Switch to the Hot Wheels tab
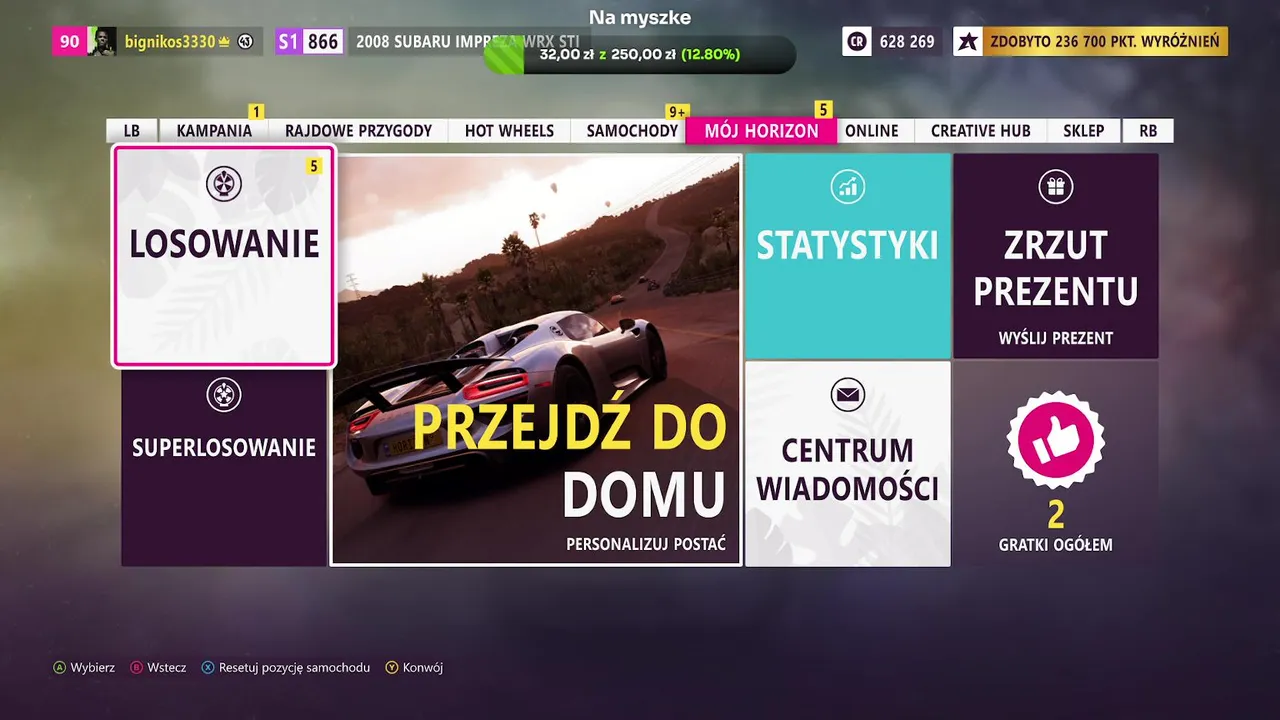Image resolution: width=1280 pixels, height=720 pixels. point(509,131)
